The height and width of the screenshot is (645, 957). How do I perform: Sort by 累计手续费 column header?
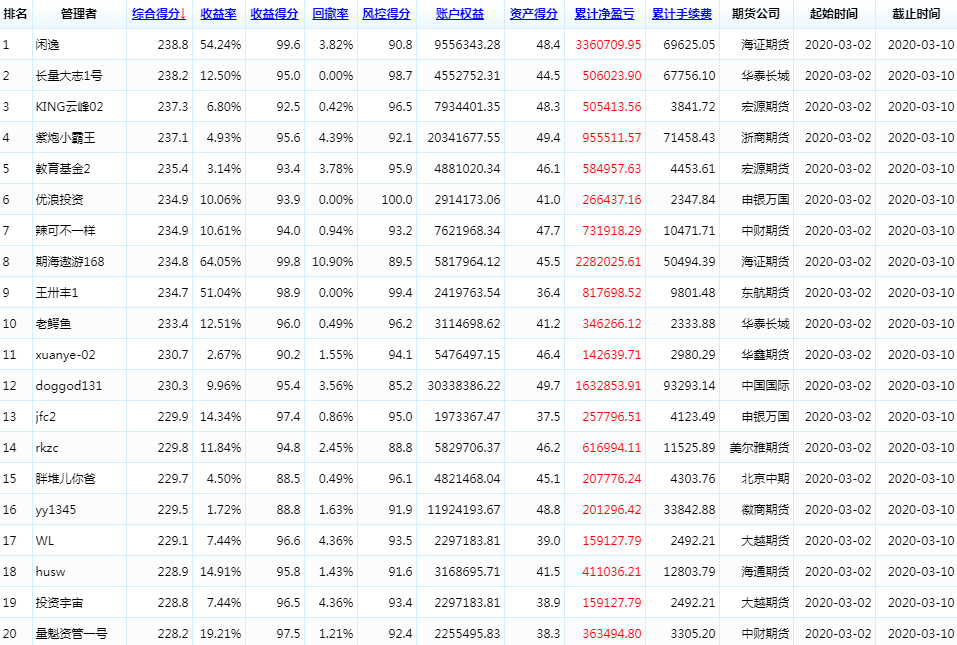(682, 14)
